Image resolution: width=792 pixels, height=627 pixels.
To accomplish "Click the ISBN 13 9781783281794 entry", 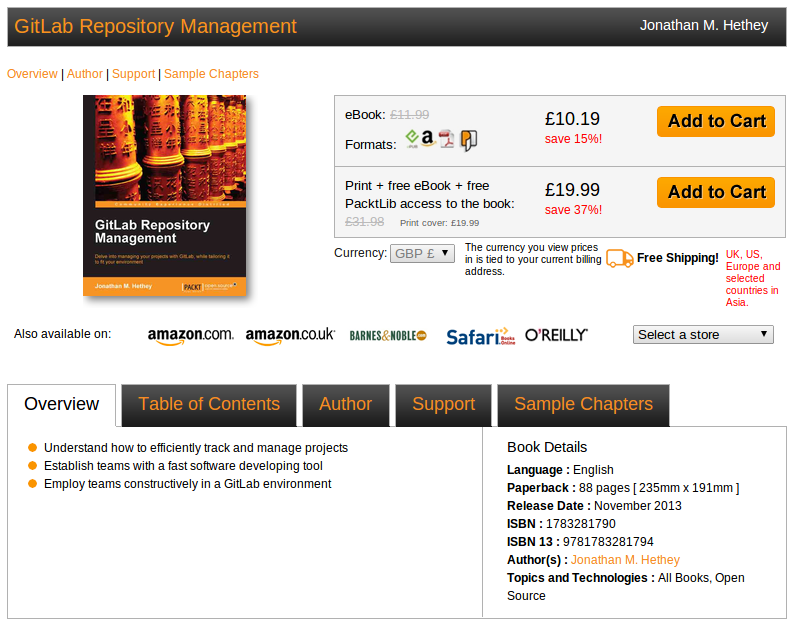I will pos(580,542).
